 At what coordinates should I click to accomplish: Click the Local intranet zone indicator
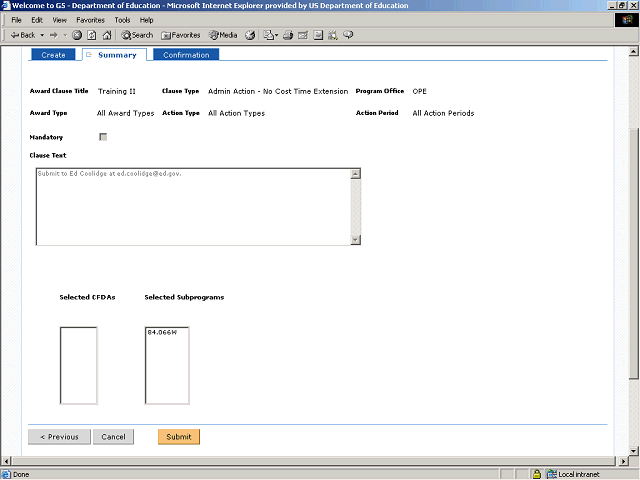point(573,474)
